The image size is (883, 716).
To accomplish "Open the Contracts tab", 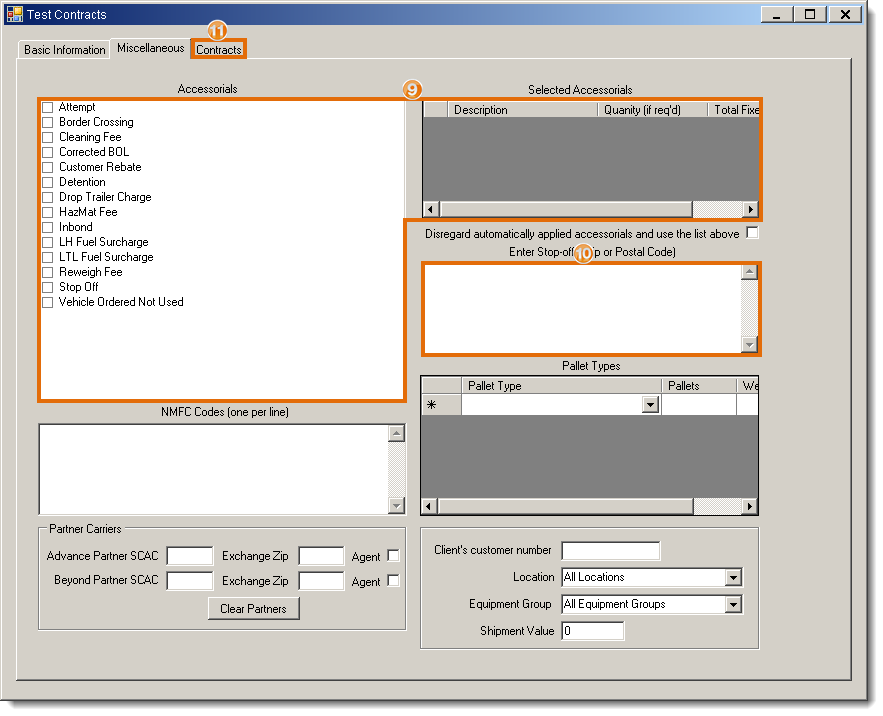I will tap(219, 50).
